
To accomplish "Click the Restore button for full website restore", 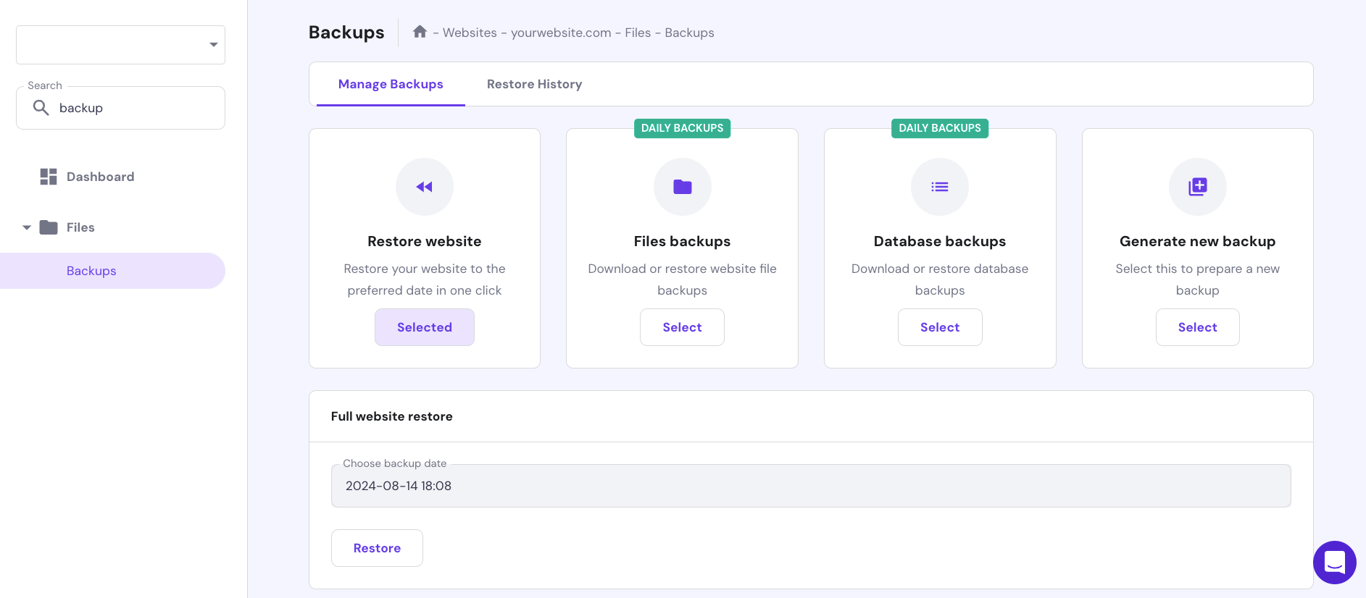I will pos(377,547).
